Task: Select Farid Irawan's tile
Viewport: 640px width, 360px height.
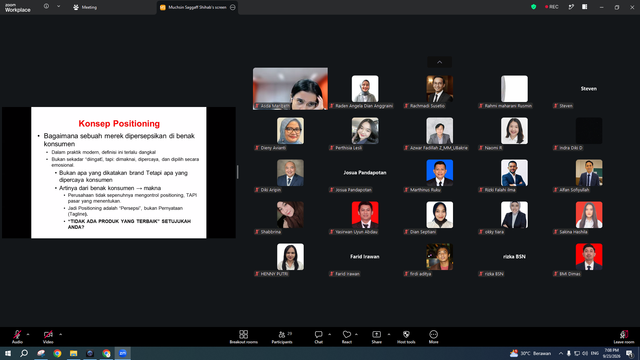Action: pos(365,257)
